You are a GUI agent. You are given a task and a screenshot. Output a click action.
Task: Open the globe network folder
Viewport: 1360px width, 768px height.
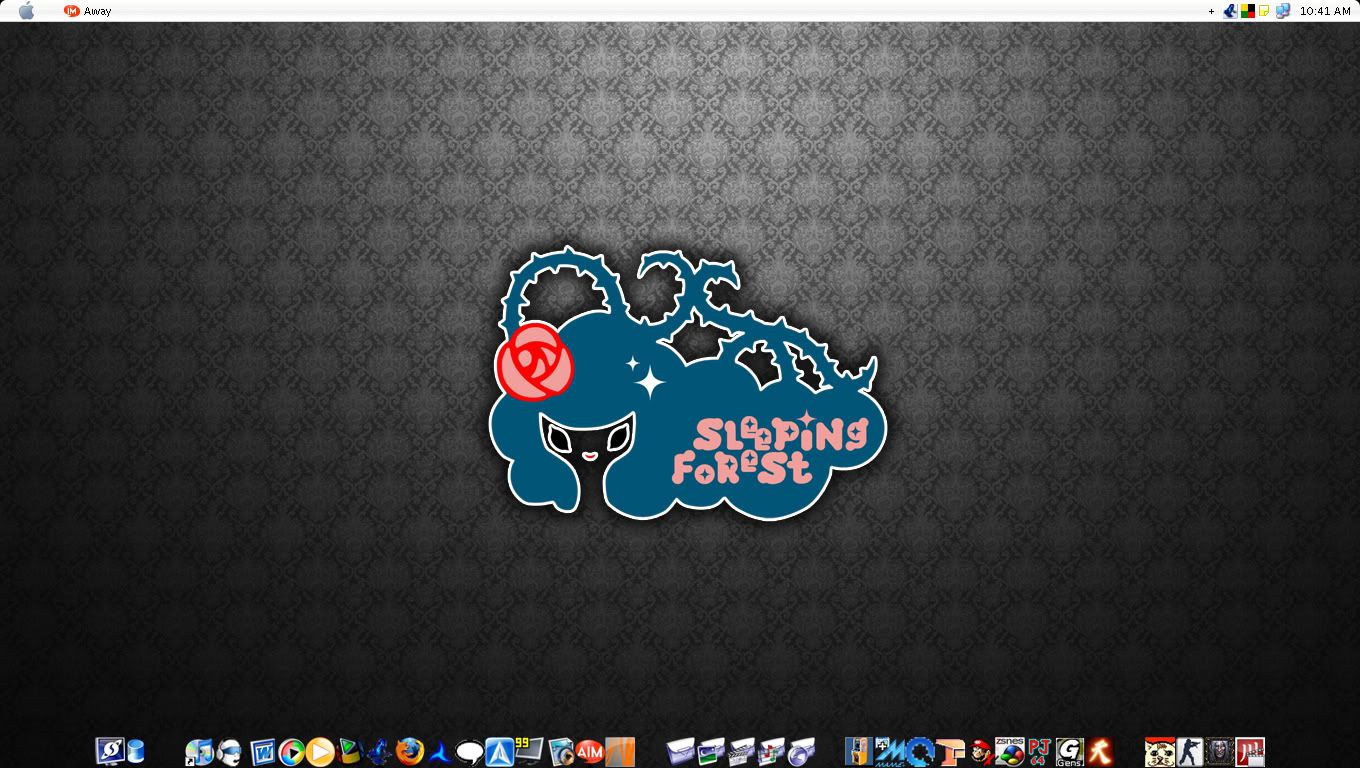click(801, 751)
